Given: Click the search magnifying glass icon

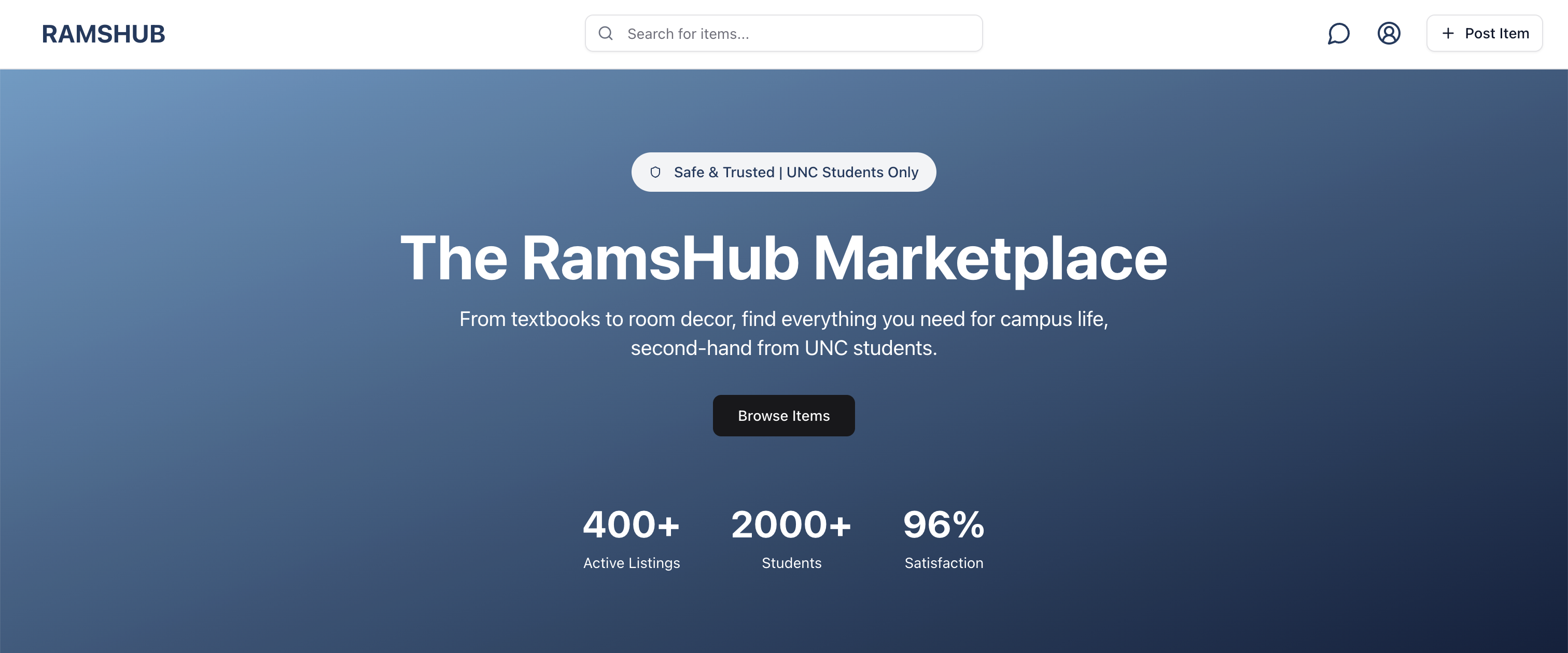Looking at the screenshot, I should click(x=605, y=34).
